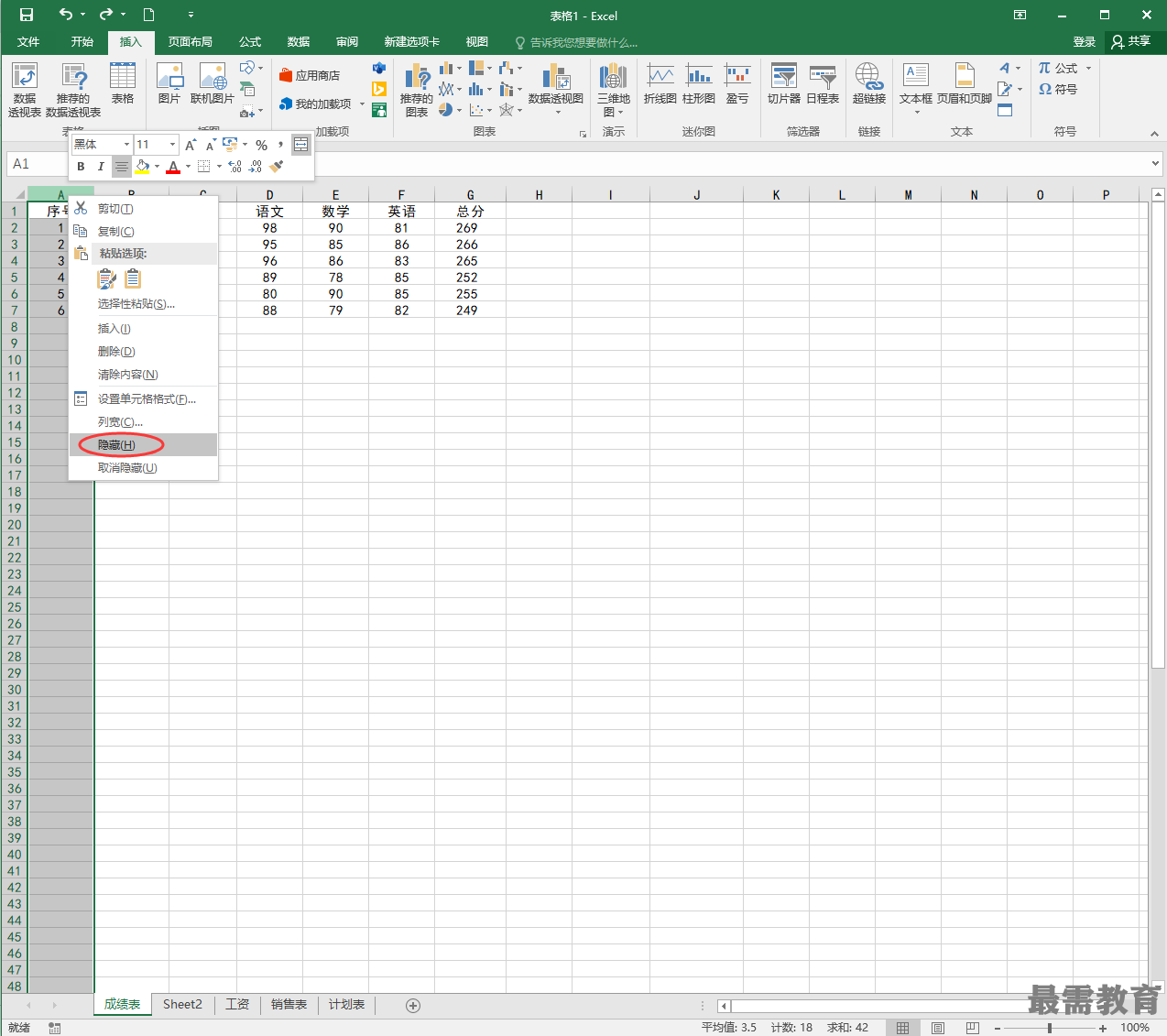The width and height of the screenshot is (1167, 1036).
Task: Insert a 柱形图 sparkline
Action: click(x=699, y=83)
